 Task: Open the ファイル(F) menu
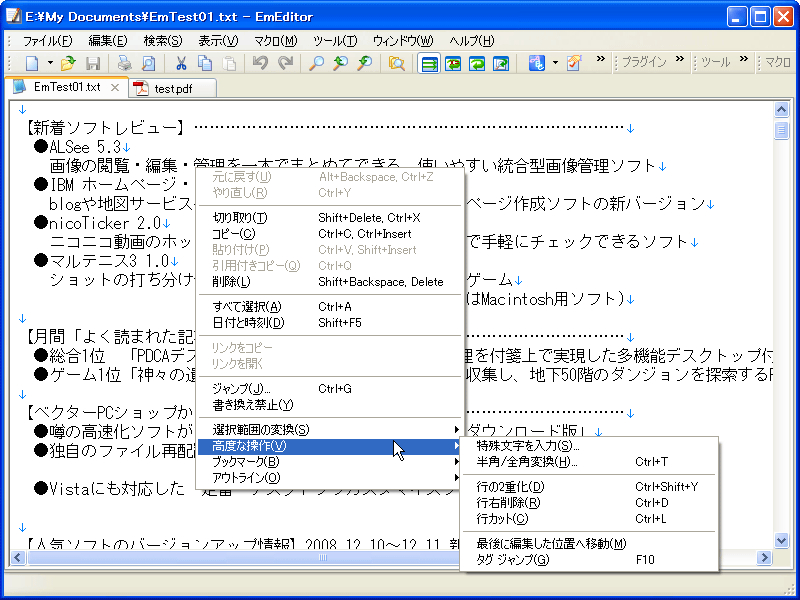pos(48,41)
